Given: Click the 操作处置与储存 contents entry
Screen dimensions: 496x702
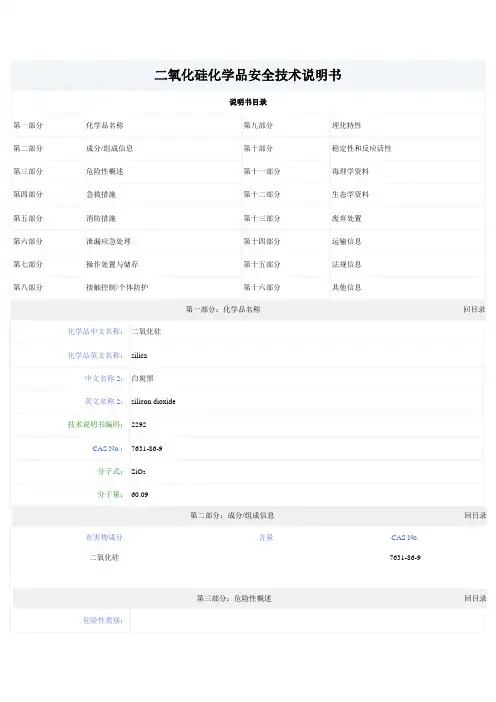Looking at the screenshot, I should click(x=112, y=264).
